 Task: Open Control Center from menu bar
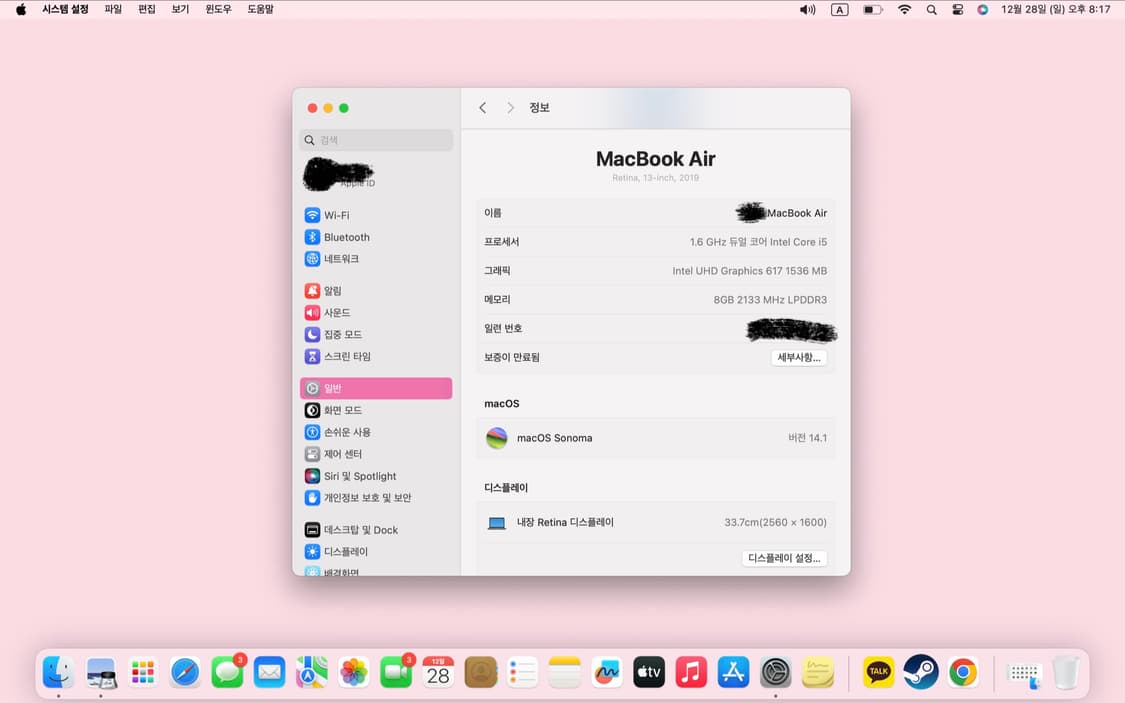coord(957,9)
